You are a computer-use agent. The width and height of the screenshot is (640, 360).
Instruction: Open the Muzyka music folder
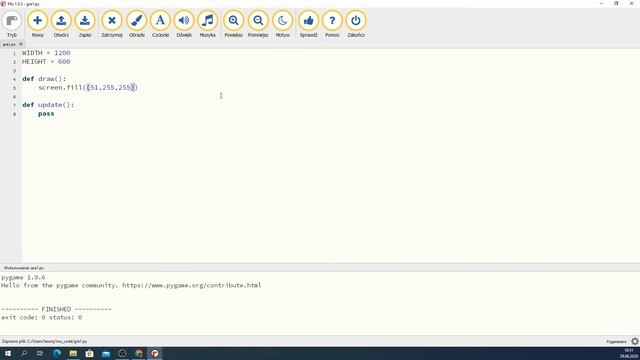207,24
